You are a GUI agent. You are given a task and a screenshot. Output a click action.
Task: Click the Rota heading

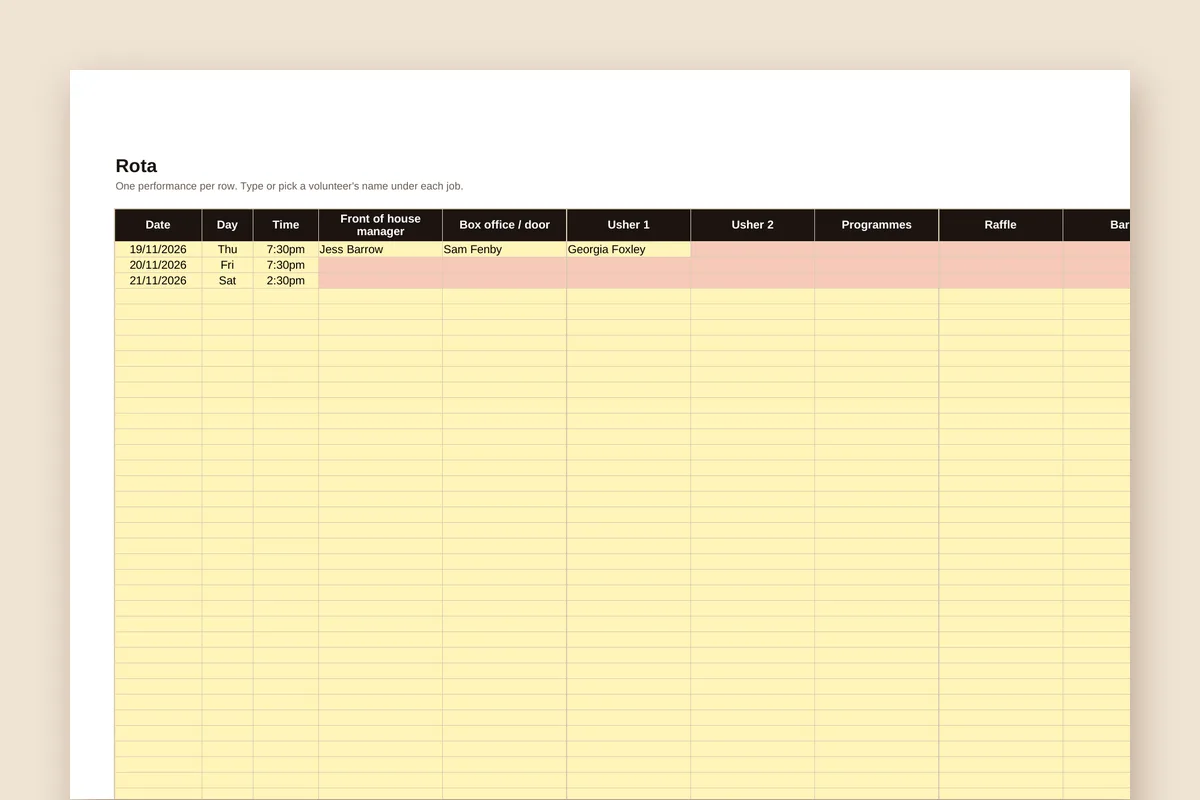pyautogui.click(x=136, y=166)
